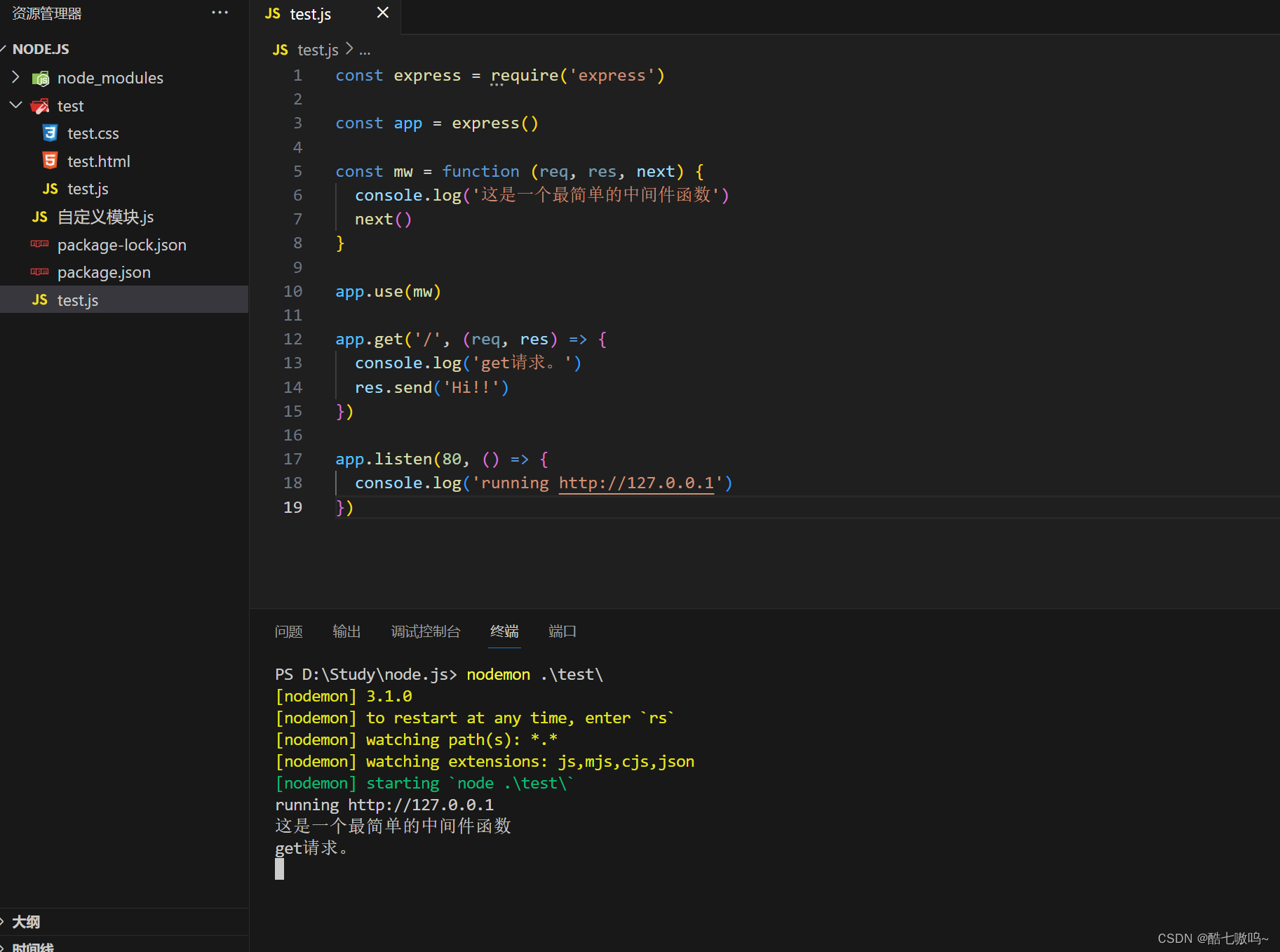This screenshot has width=1280, height=952.
Task: Click the next() call on line 7
Action: coord(383,220)
